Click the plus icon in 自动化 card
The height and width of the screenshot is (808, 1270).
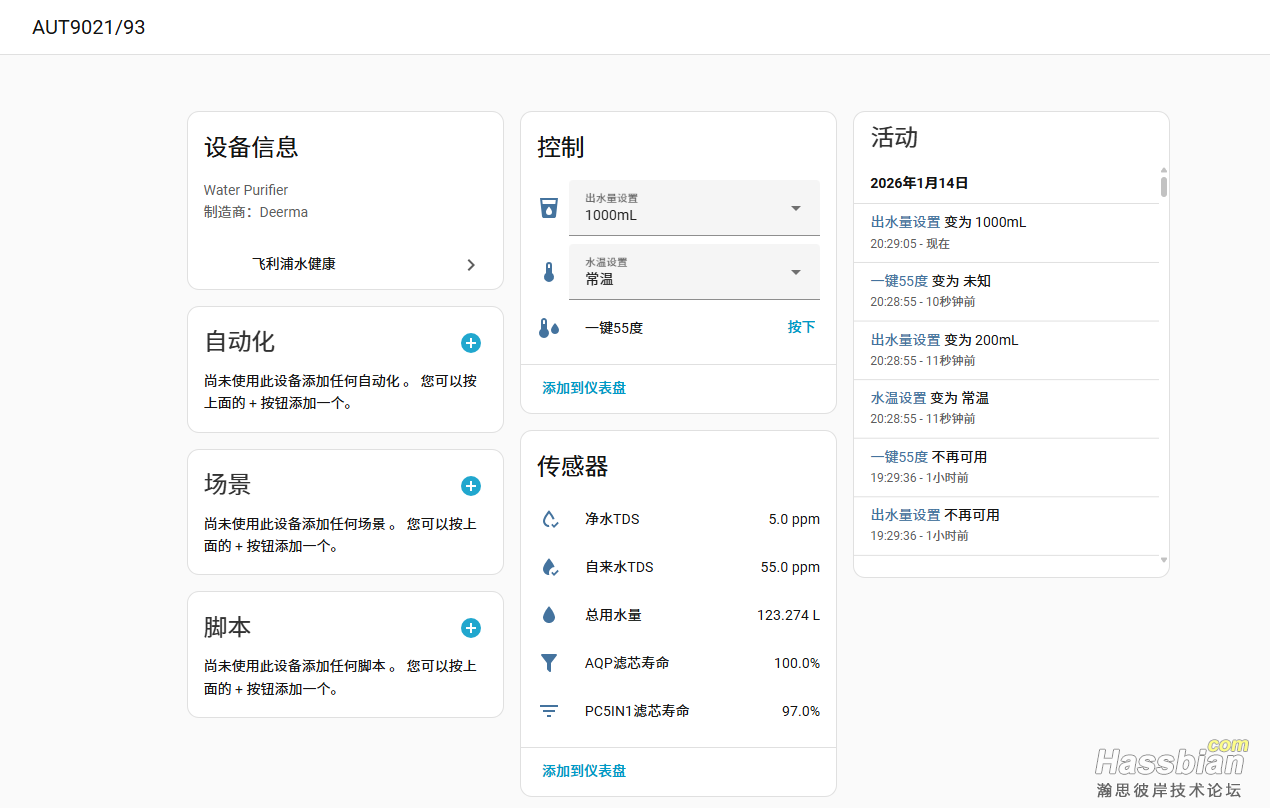[471, 343]
